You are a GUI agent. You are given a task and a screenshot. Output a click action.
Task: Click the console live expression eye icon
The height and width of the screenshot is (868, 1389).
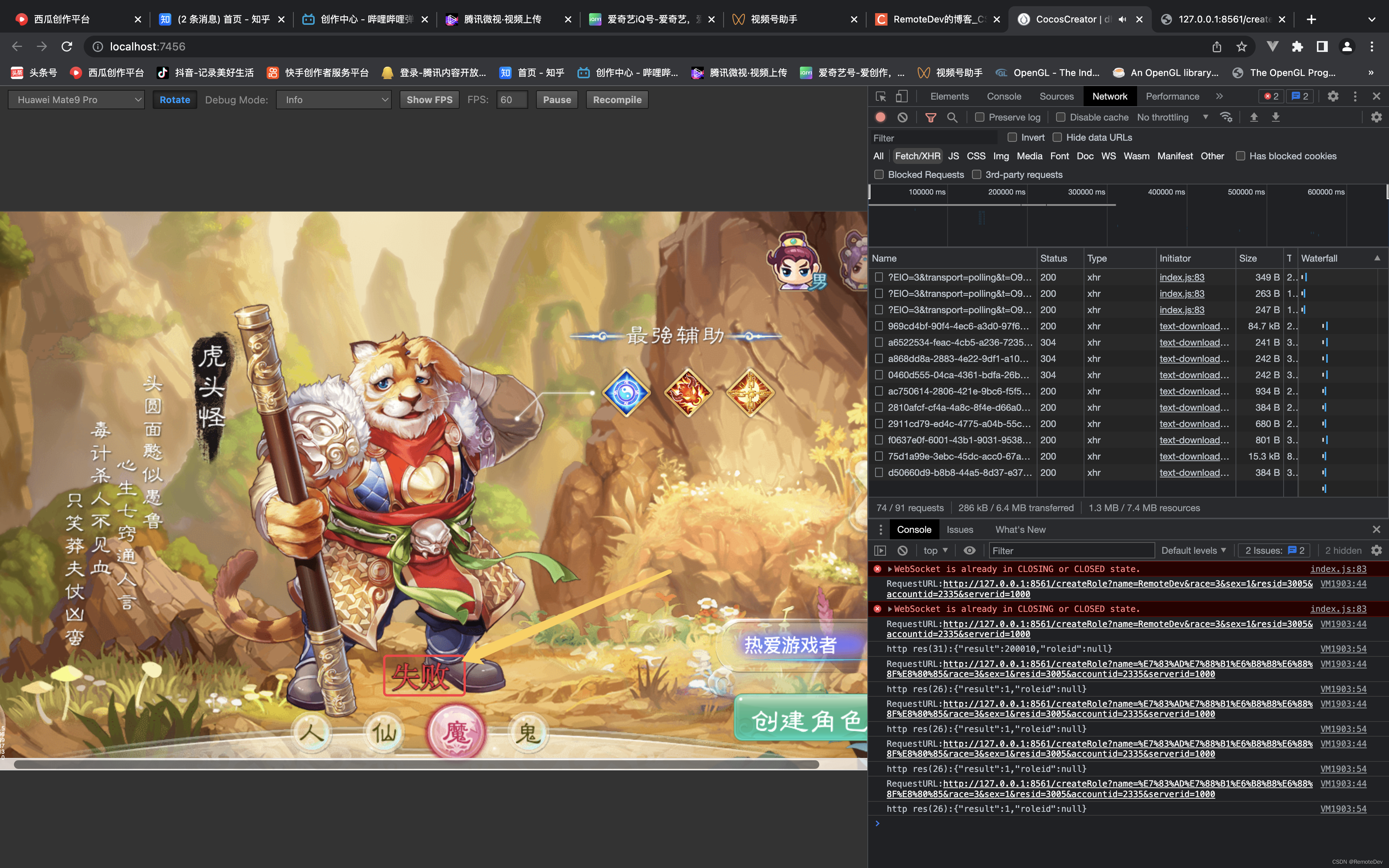point(969,551)
